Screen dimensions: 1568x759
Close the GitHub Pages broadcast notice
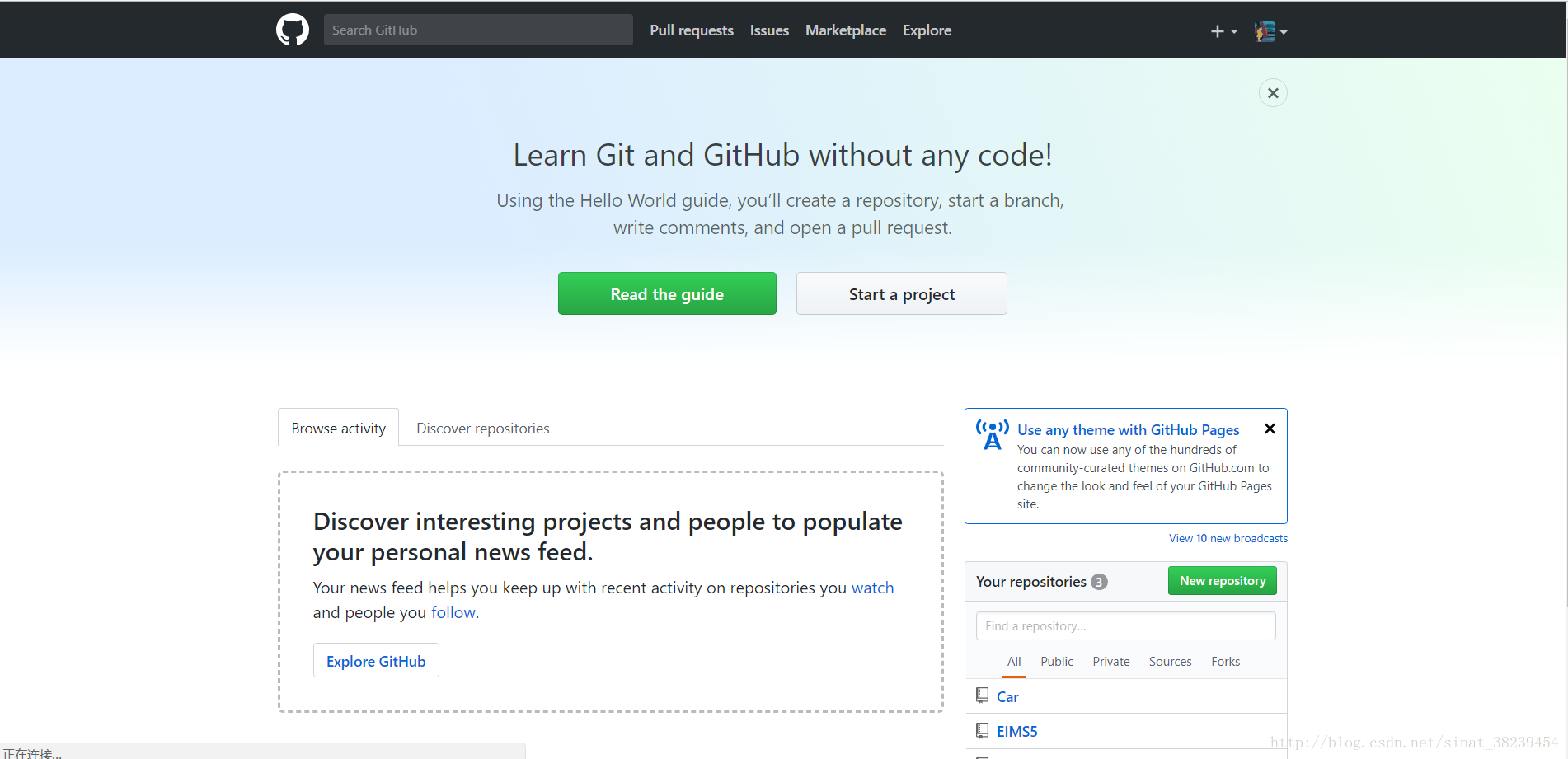[x=1270, y=429]
